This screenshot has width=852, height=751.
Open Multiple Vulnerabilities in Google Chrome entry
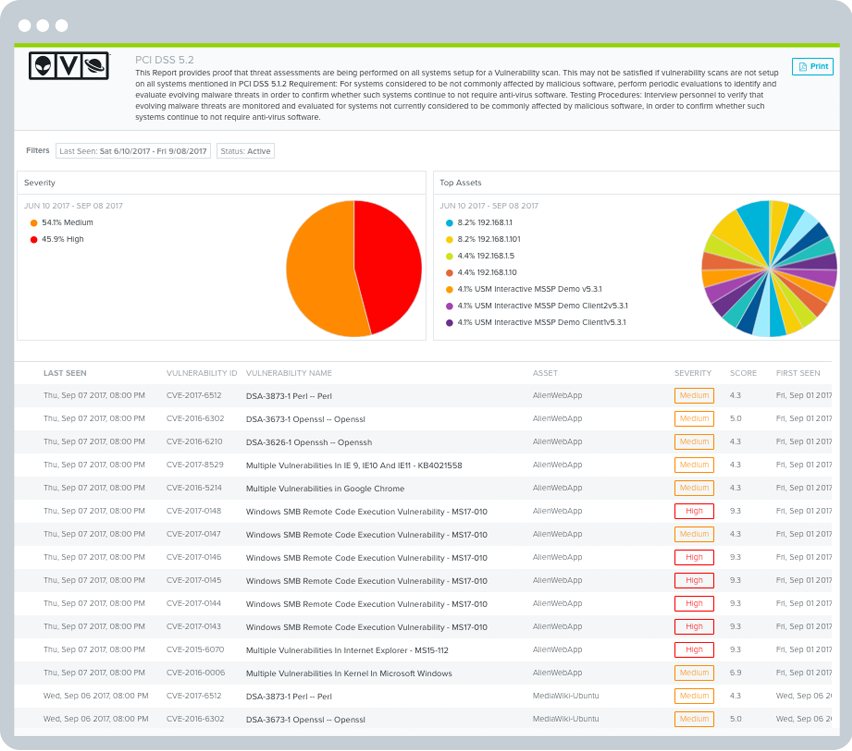tap(325, 489)
